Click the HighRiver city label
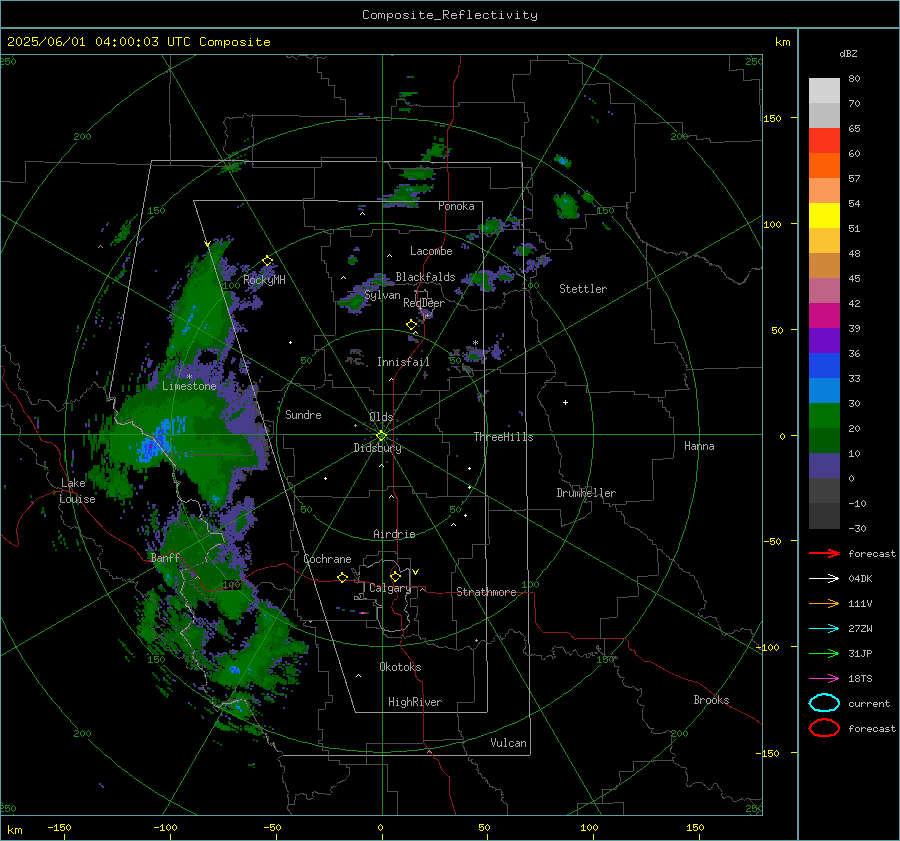 pos(415,702)
